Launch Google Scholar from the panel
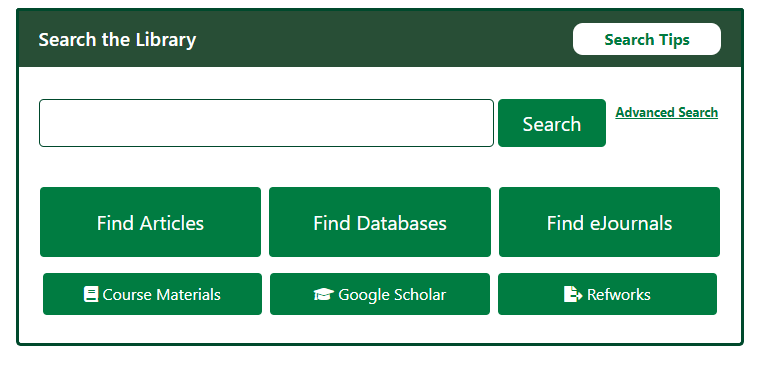 click(380, 294)
